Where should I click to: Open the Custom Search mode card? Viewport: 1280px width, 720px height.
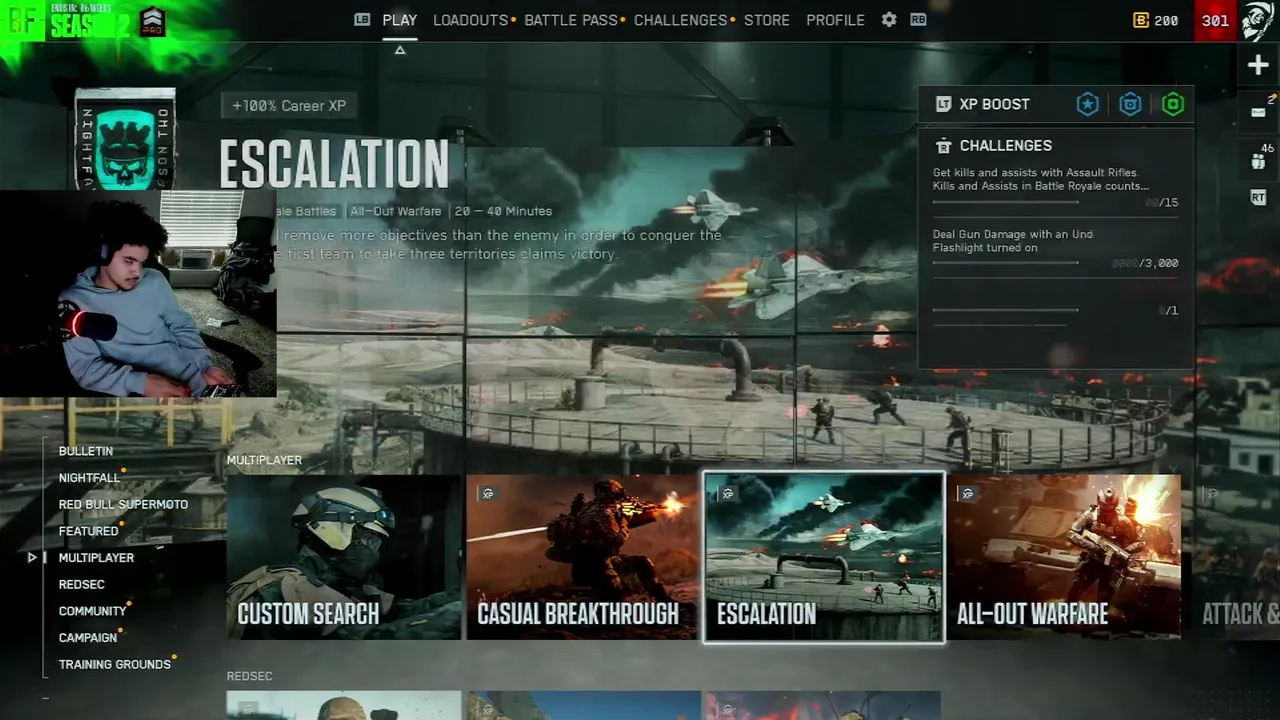[x=344, y=557]
